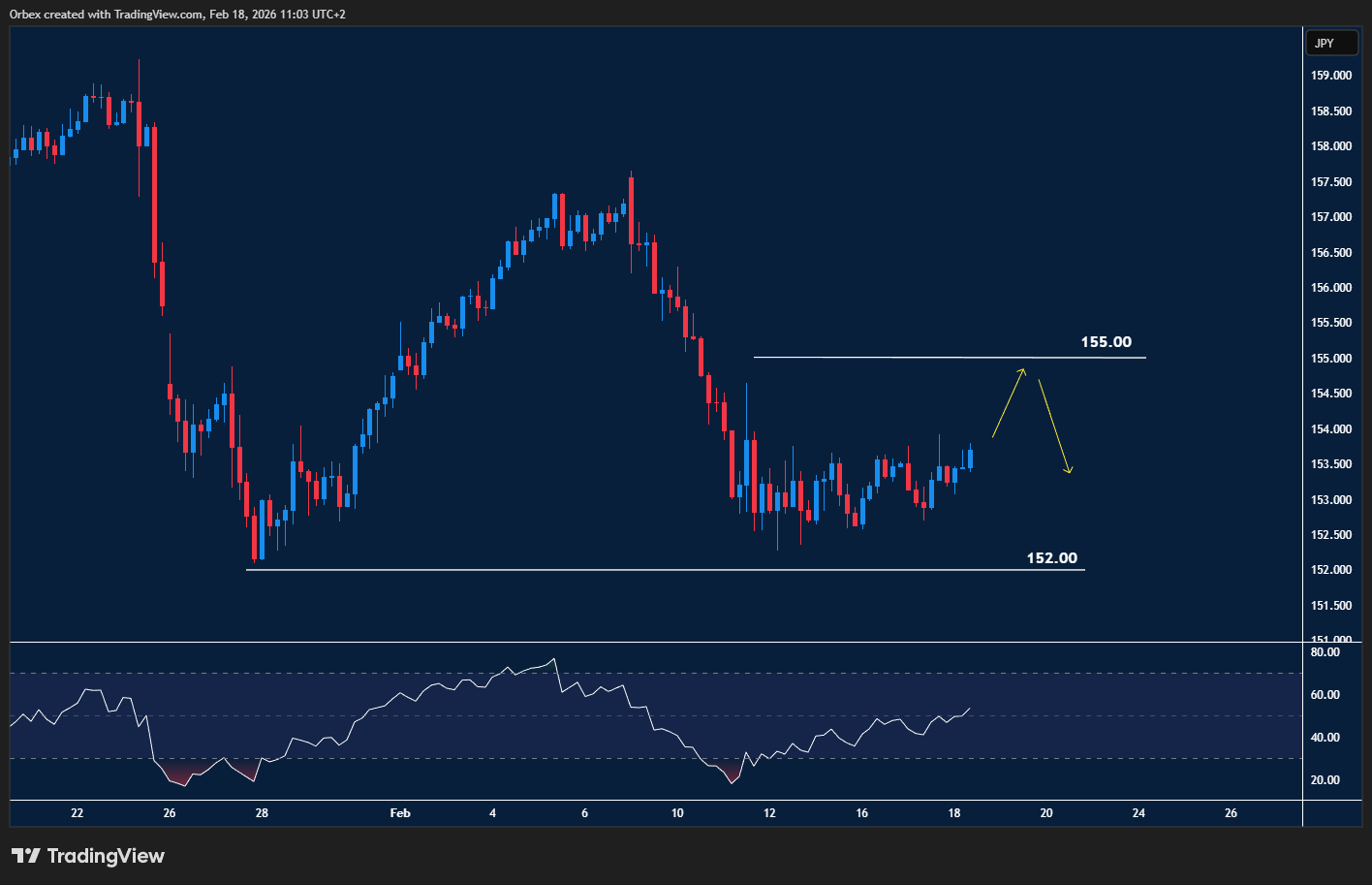Screen dimensions: 1372x885
Task: Click the TradingView wordmark text
Action: tap(107, 856)
